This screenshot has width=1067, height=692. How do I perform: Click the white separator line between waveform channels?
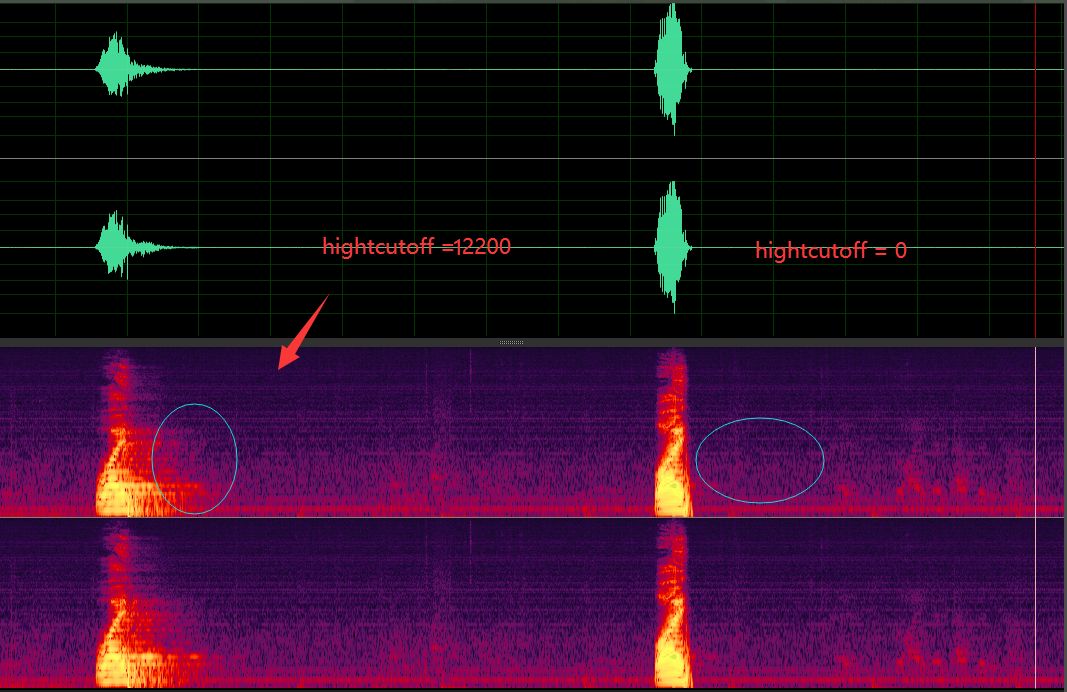pos(531,159)
